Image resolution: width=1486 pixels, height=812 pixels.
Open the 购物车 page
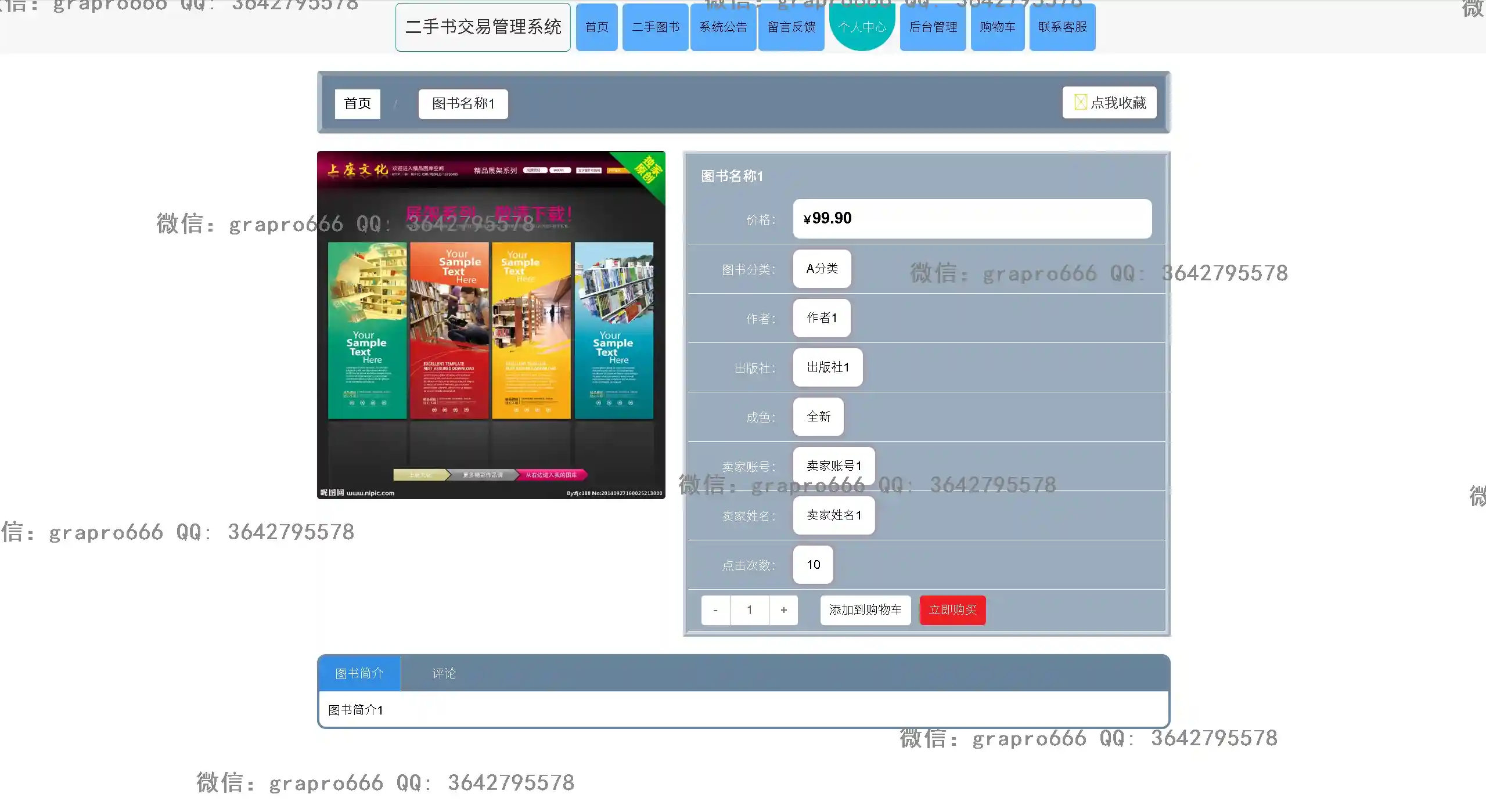[x=997, y=27]
